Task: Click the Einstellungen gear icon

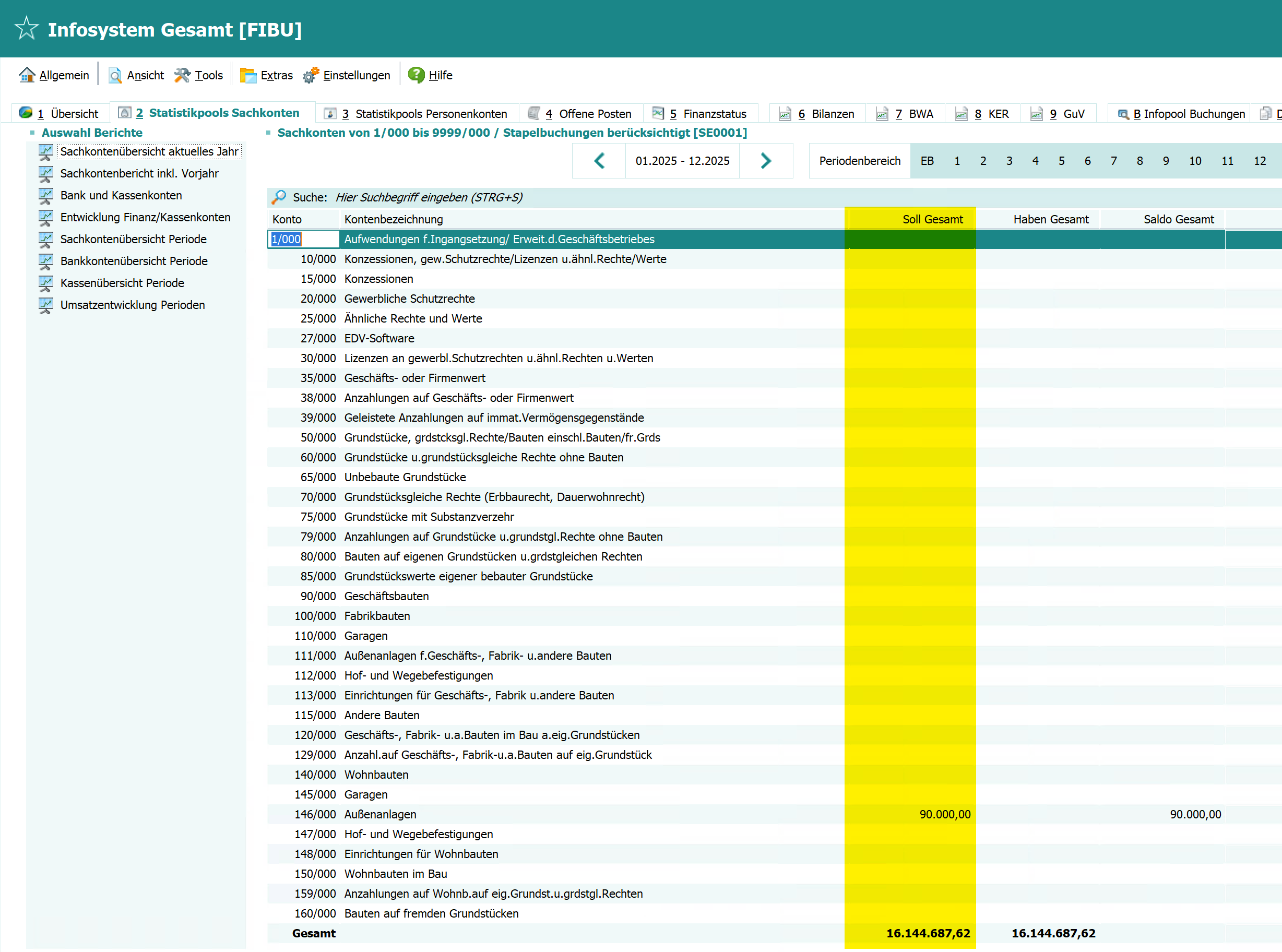Action: pyautogui.click(x=311, y=75)
